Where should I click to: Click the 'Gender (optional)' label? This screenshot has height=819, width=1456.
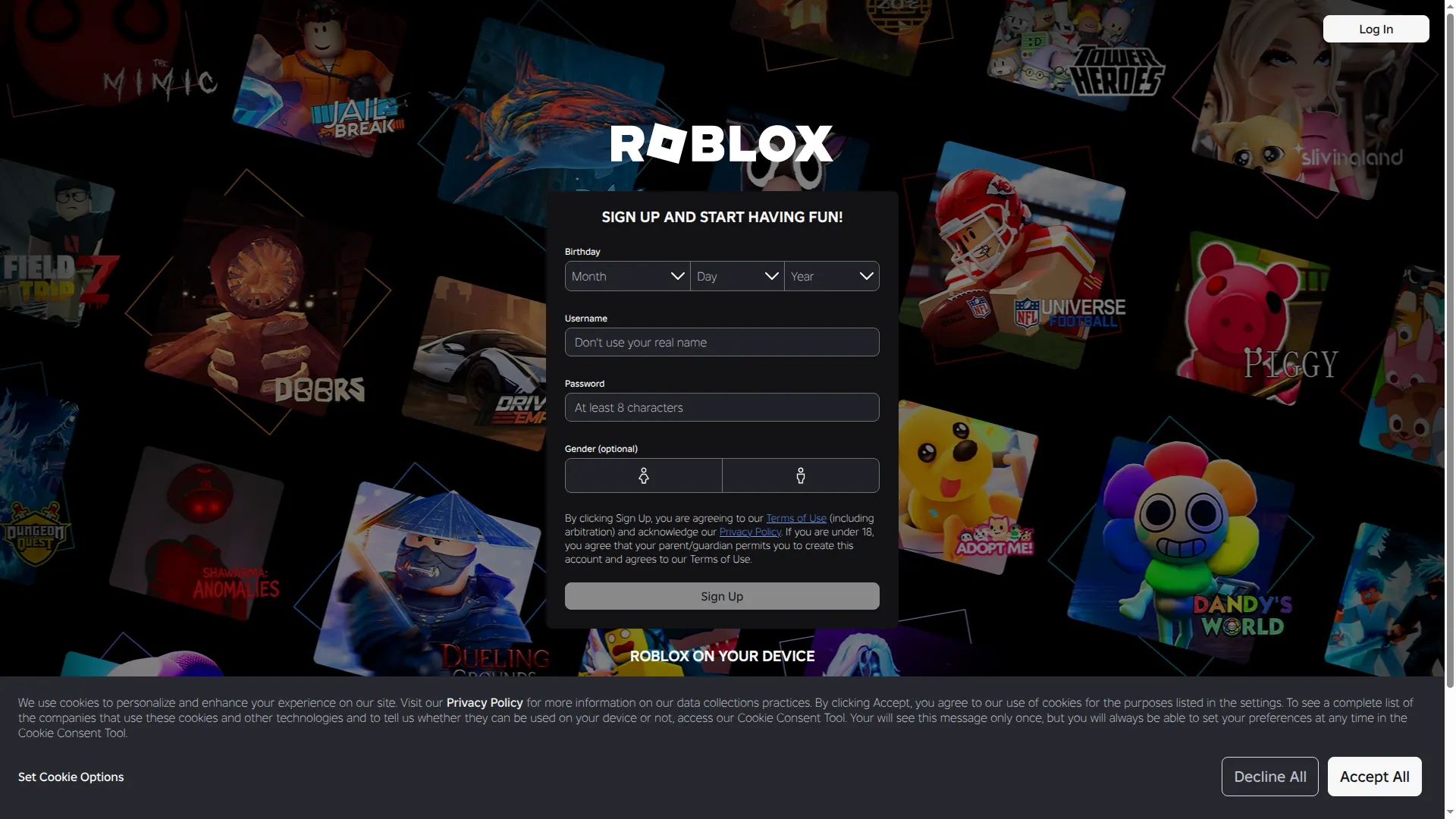(x=601, y=449)
